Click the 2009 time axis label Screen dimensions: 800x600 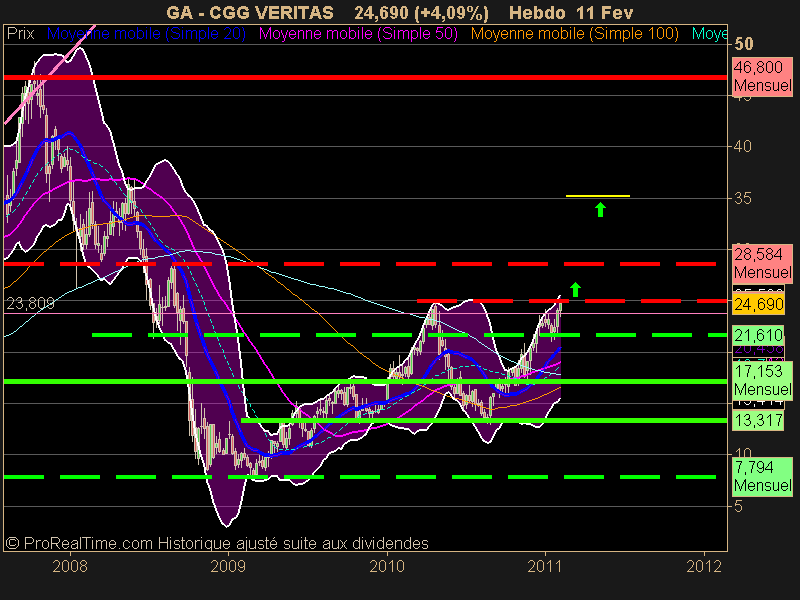coord(228,566)
